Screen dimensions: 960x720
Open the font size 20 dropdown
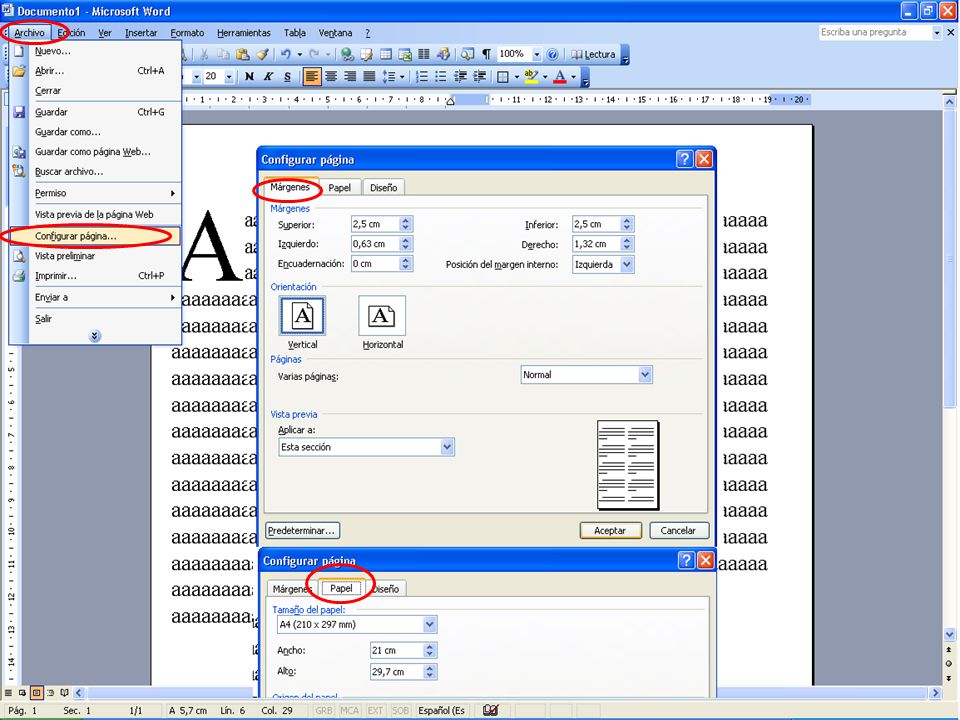(229, 77)
